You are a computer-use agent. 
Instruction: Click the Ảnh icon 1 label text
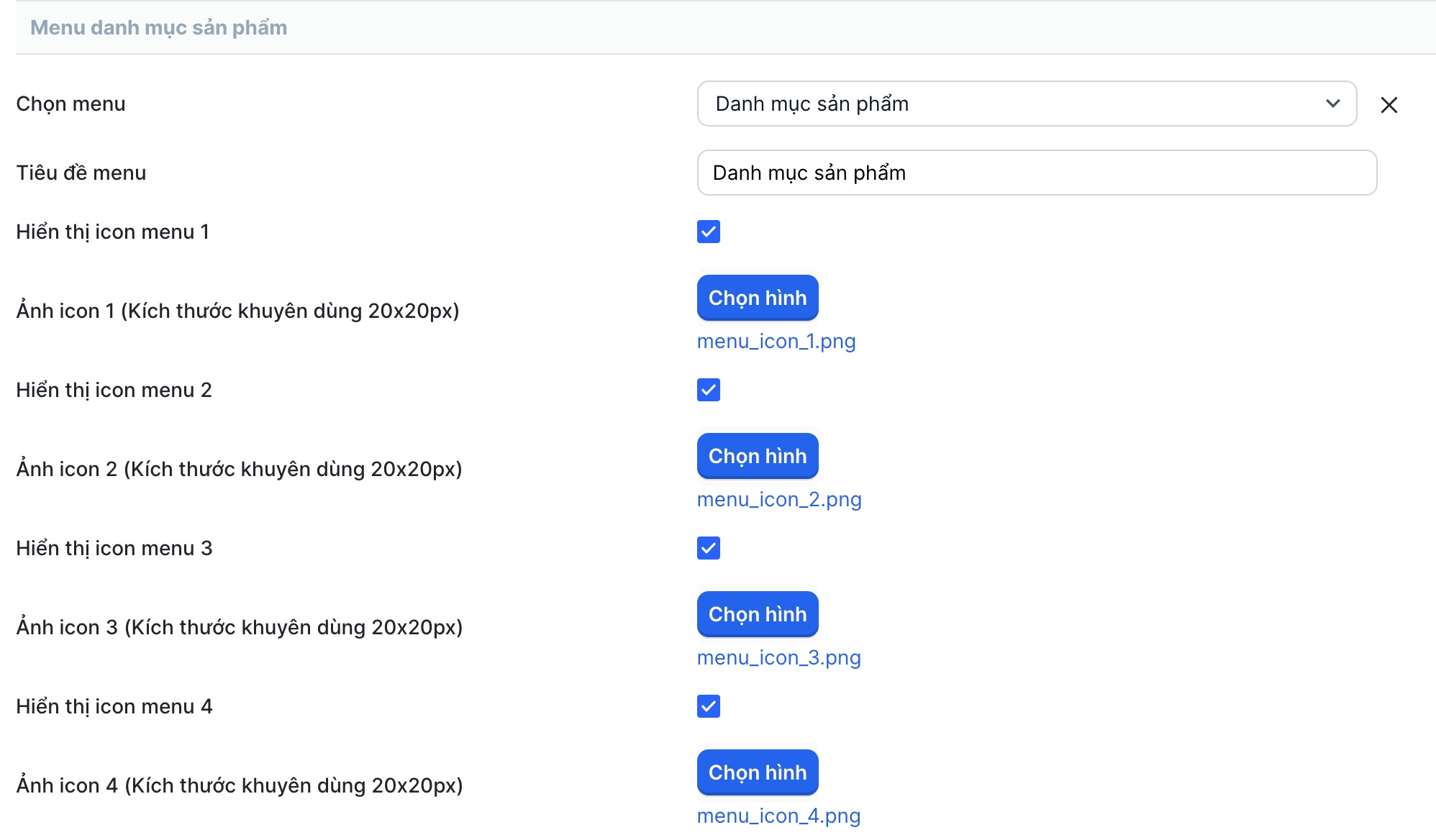pos(237,311)
